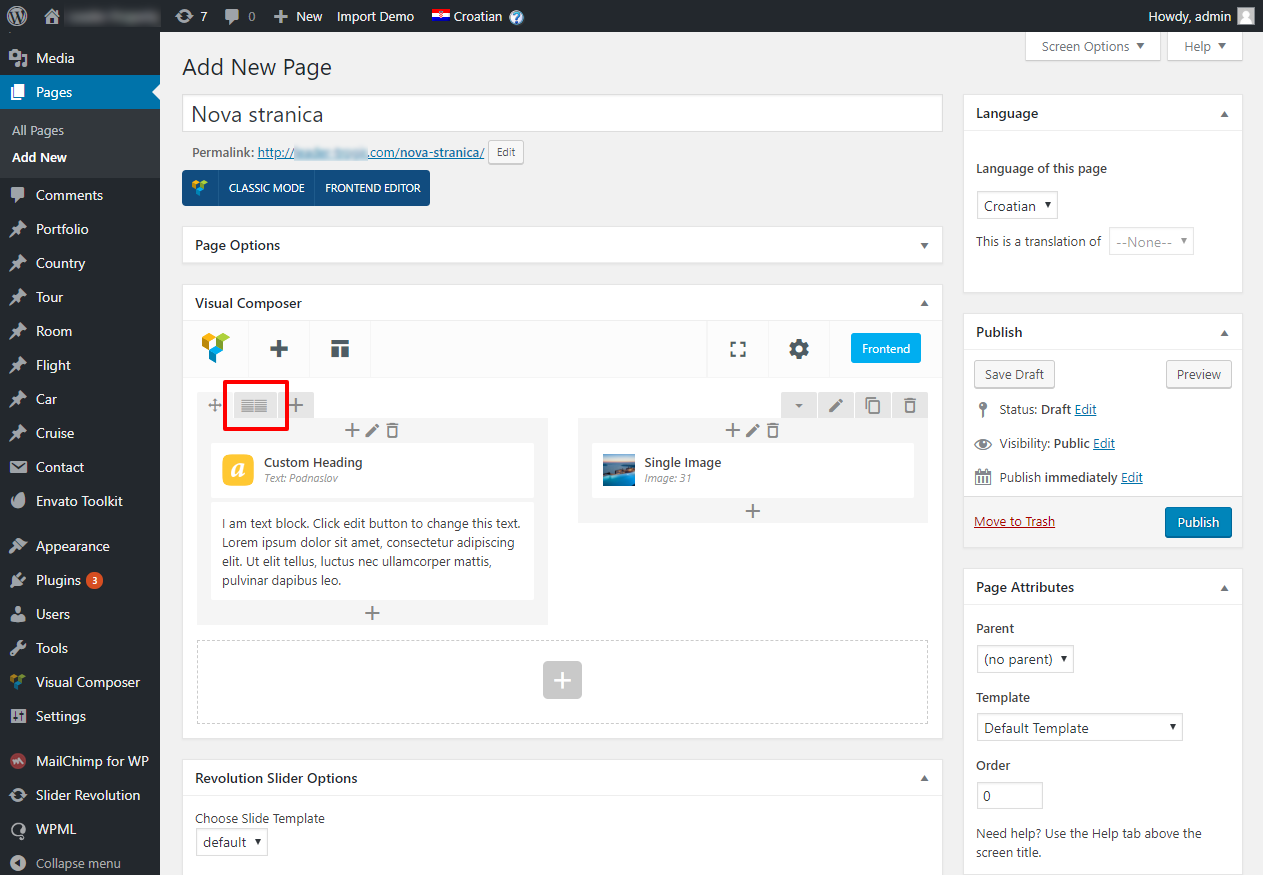Click the Move to Trash link
This screenshot has height=875, width=1263.
1014,521
